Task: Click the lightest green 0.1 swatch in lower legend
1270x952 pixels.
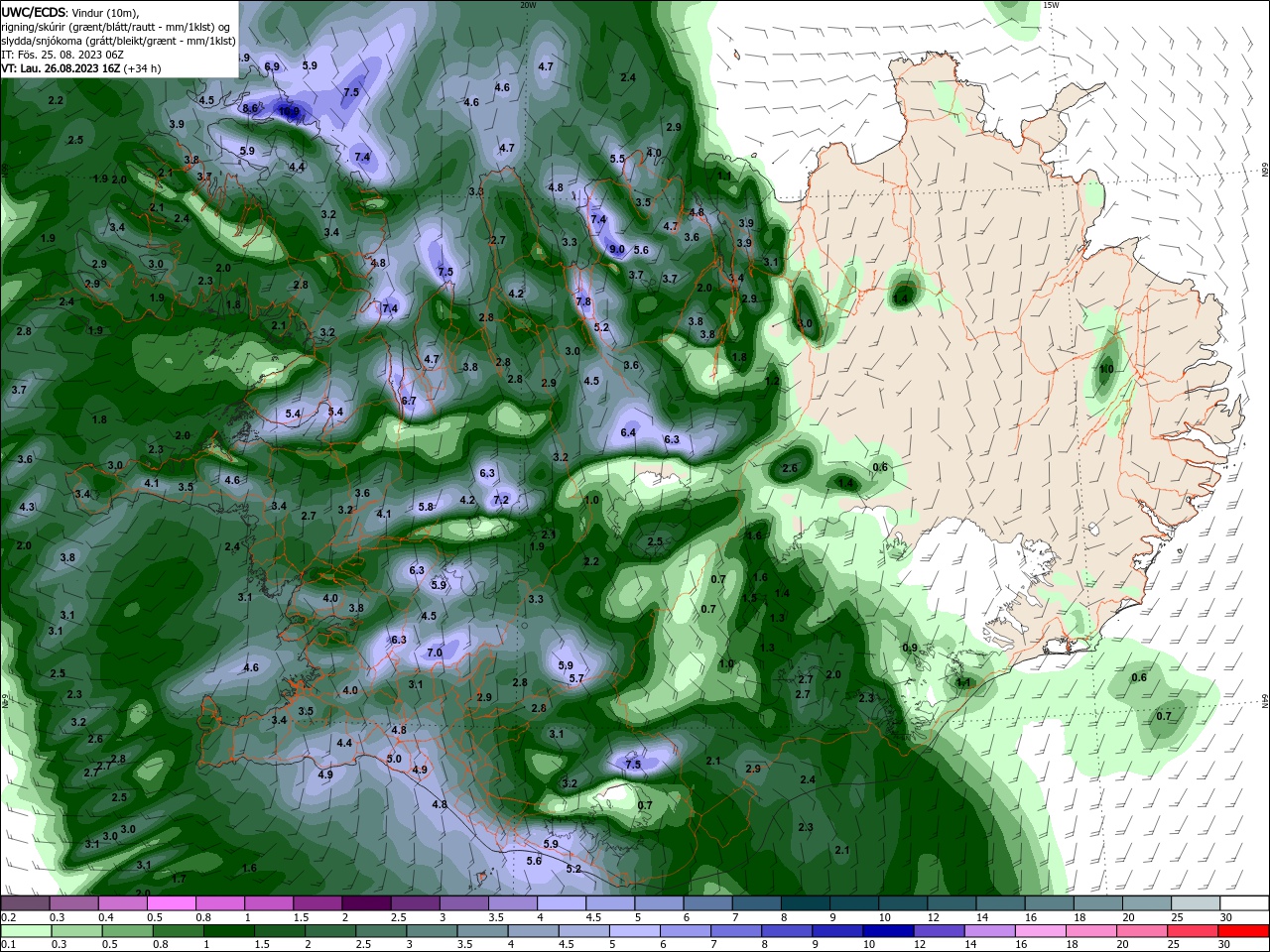Action: point(27,932)
